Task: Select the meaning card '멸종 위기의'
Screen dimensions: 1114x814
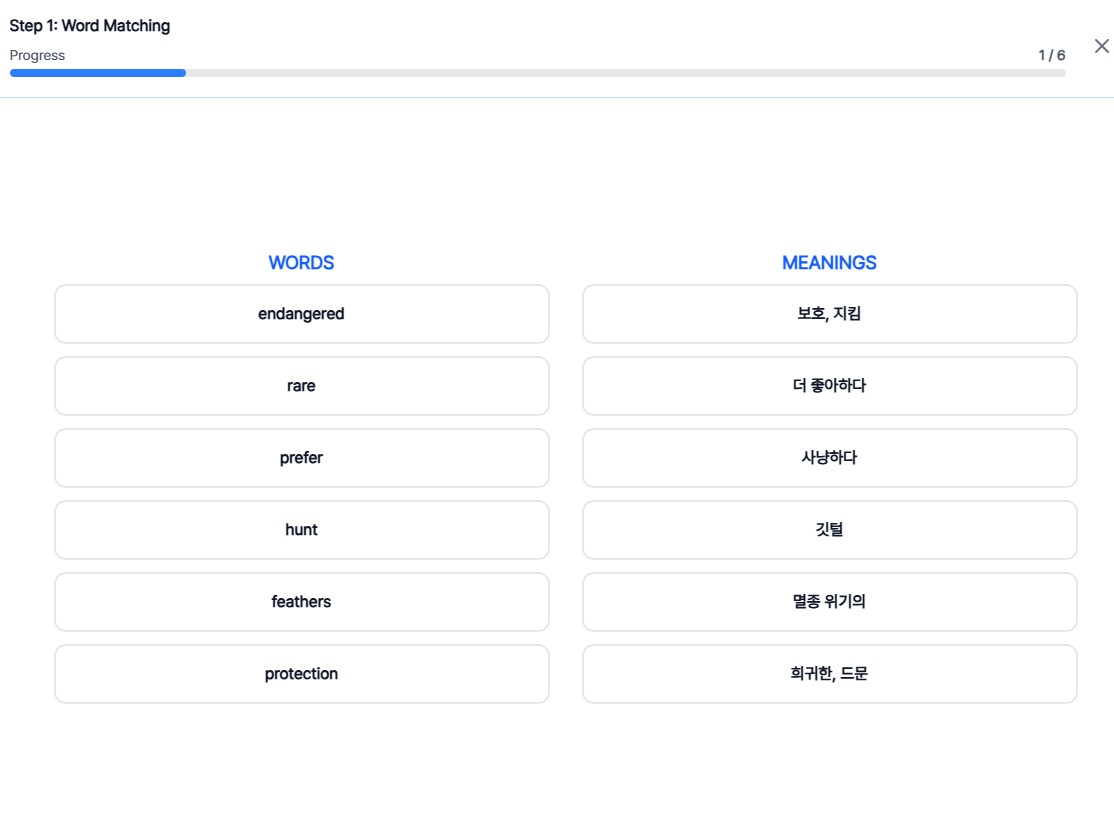Action: [829, 602]
